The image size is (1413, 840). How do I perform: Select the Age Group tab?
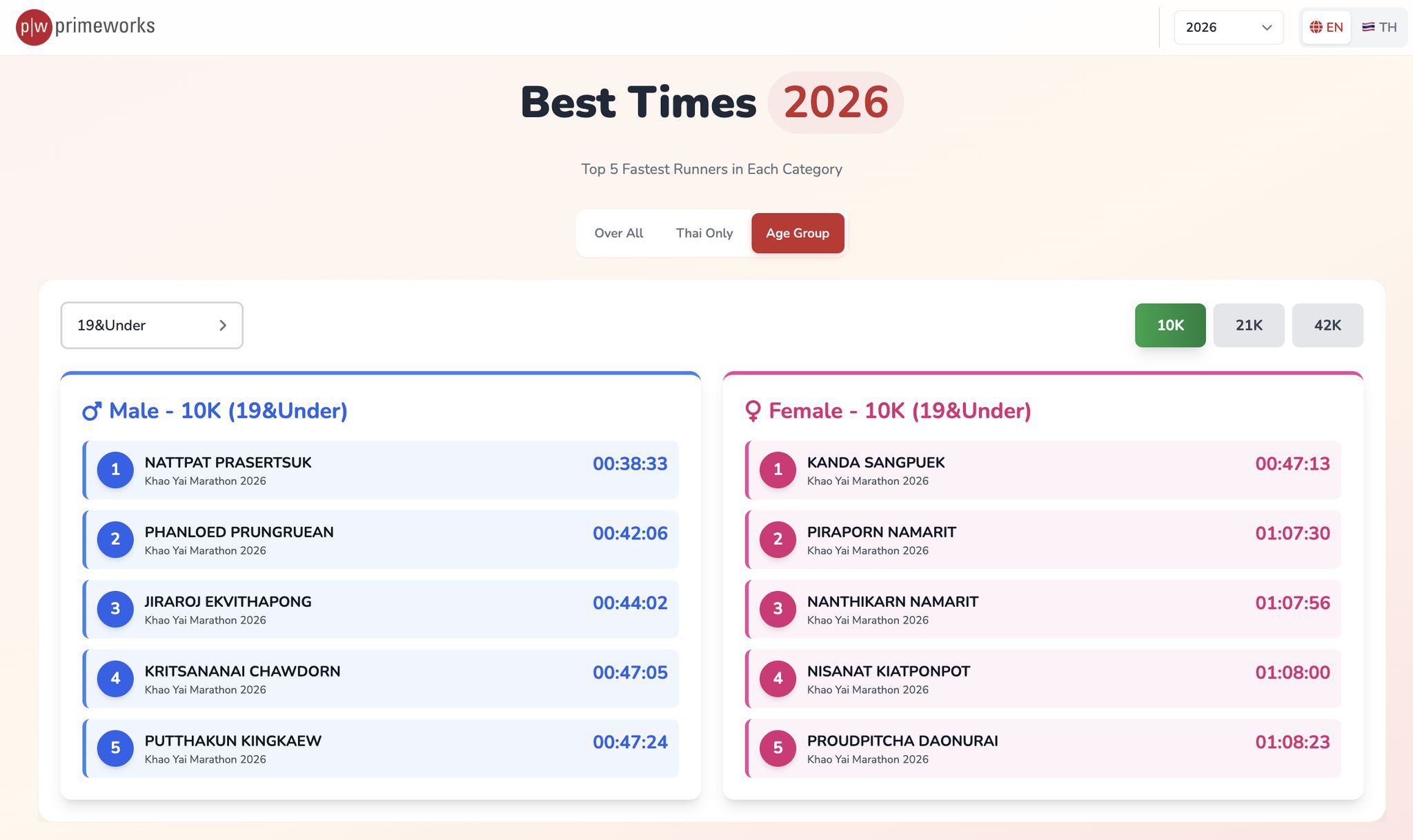798,233
